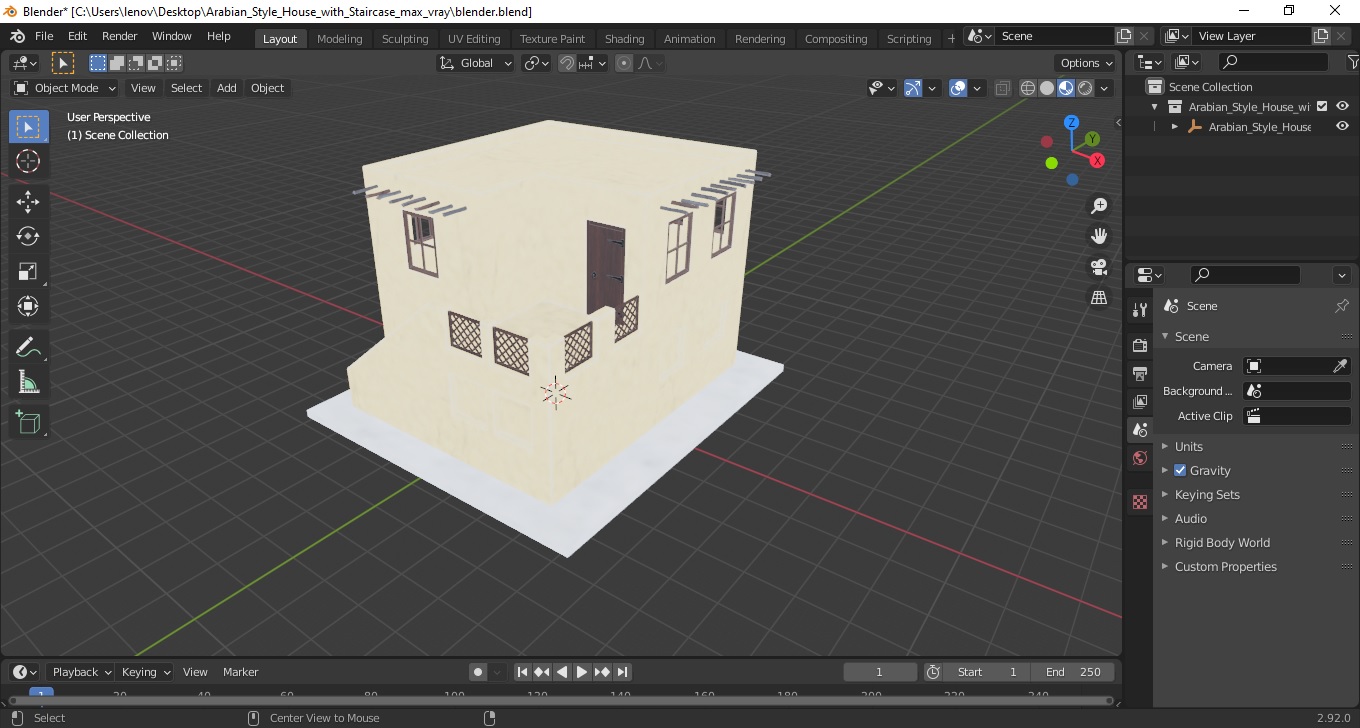Toggle proportional editing

click(624, 63)
